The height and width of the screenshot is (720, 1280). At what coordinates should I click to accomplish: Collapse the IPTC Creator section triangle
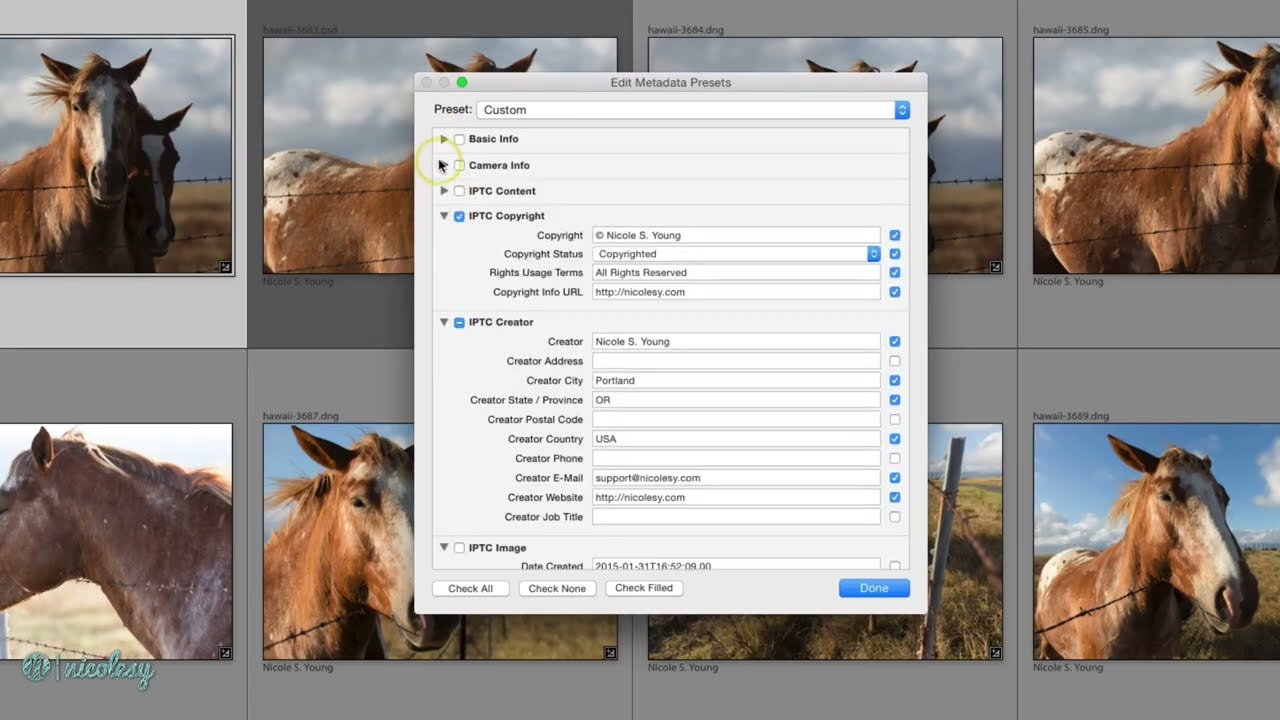pyautogui.click(x=444, y=322)
